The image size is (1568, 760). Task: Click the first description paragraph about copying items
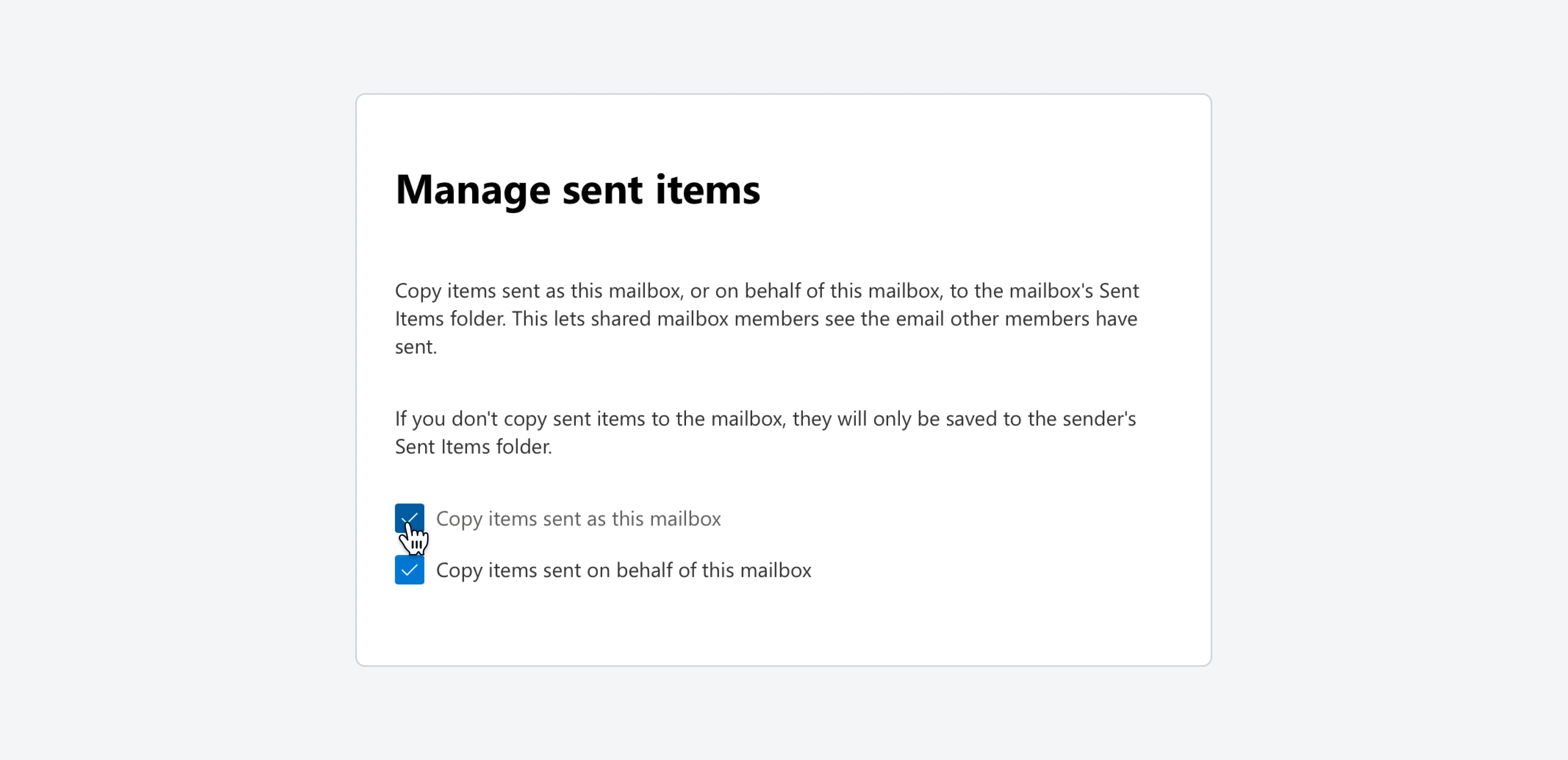tap(766, 318)
